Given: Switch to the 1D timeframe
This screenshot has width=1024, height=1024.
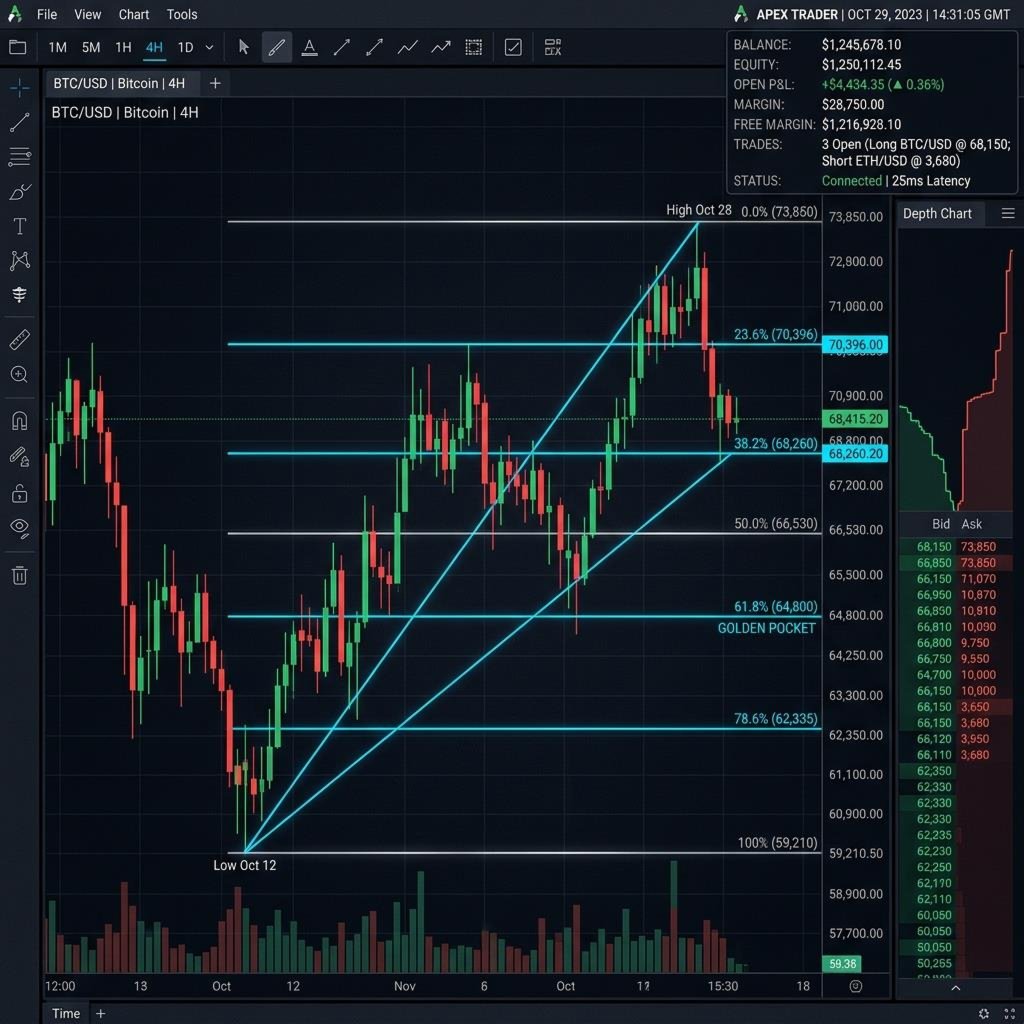Looking at the screenshot, I should point(185,48).
